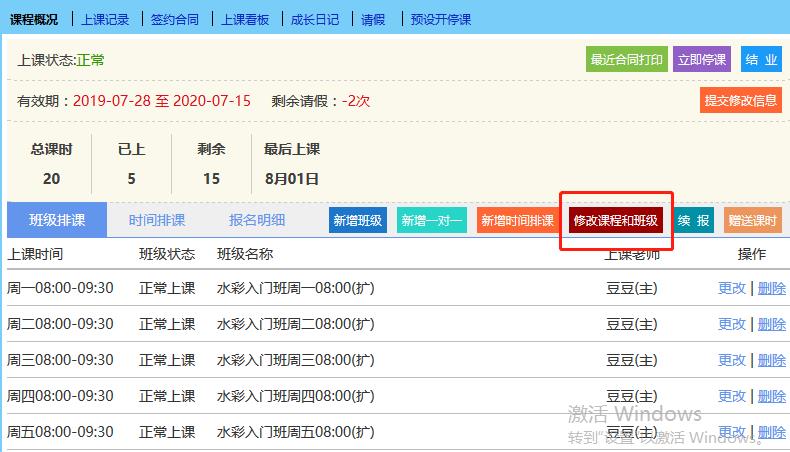Click the 最近合同打印 button

[626, 60]
